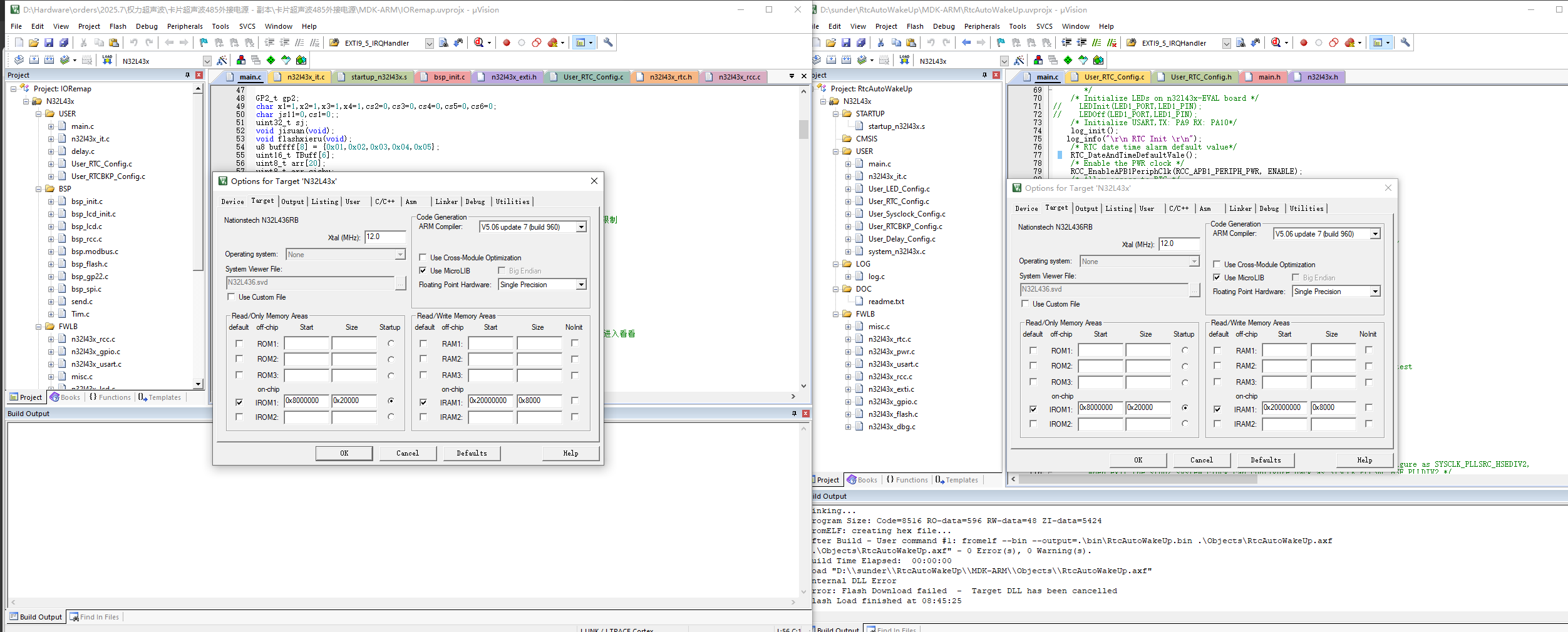Click Paste icon in IORemap window toolbar
This screenshot has width=1568, height=632.
pos(114,43)
